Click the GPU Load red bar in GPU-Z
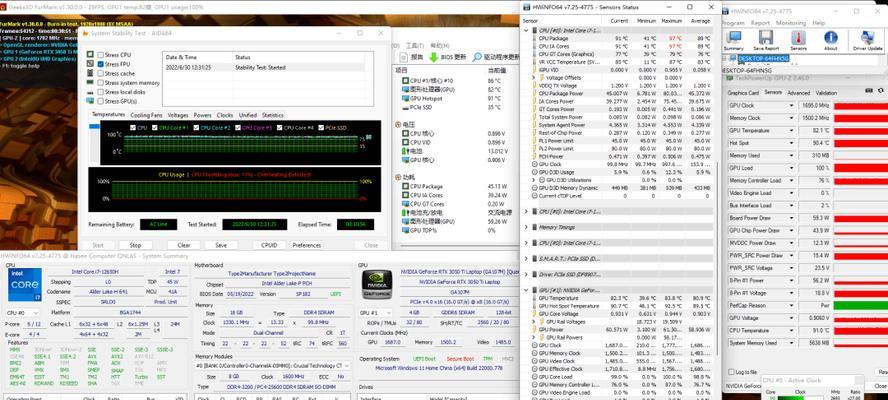888x400 pixels. [861, 168]
